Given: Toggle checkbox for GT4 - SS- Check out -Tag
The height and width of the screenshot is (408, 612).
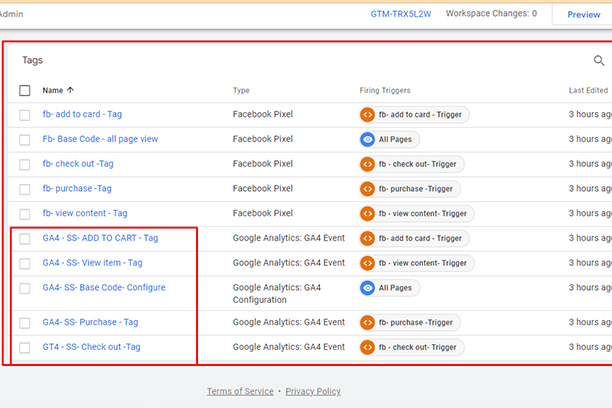Looking at the screenshot, I should [25, 347].
